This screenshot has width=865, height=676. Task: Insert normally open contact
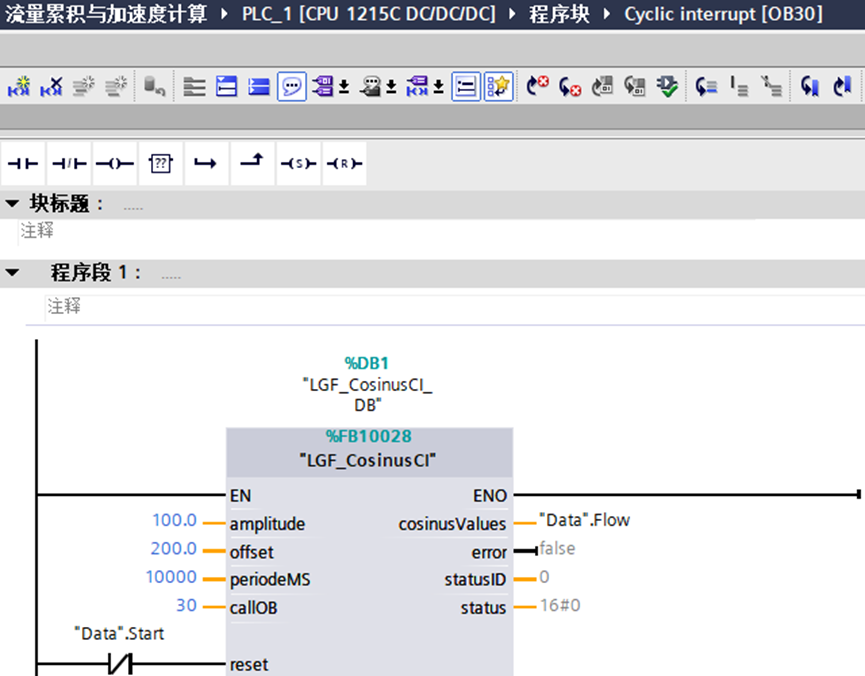tap(23, 163)
